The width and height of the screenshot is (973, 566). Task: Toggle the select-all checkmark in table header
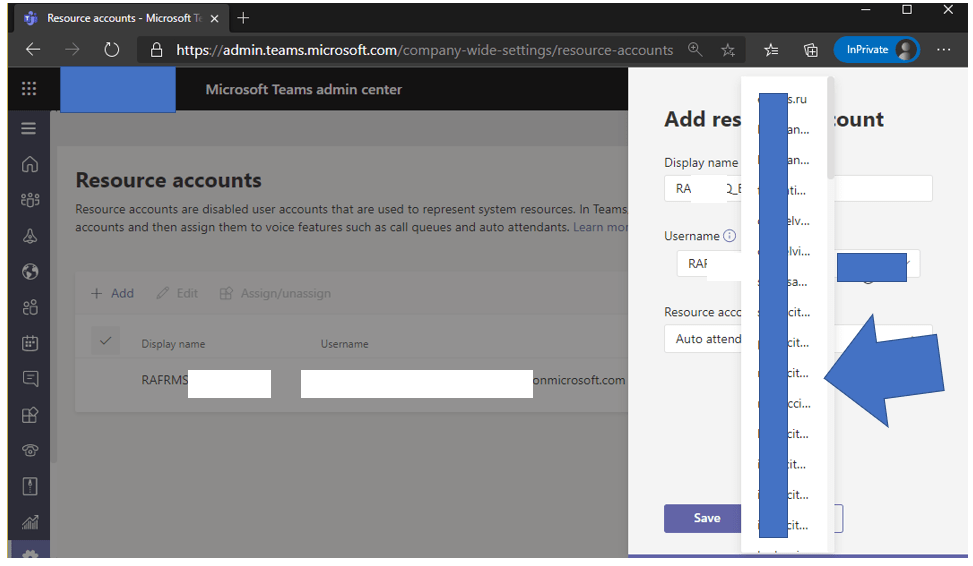[105, 342]
